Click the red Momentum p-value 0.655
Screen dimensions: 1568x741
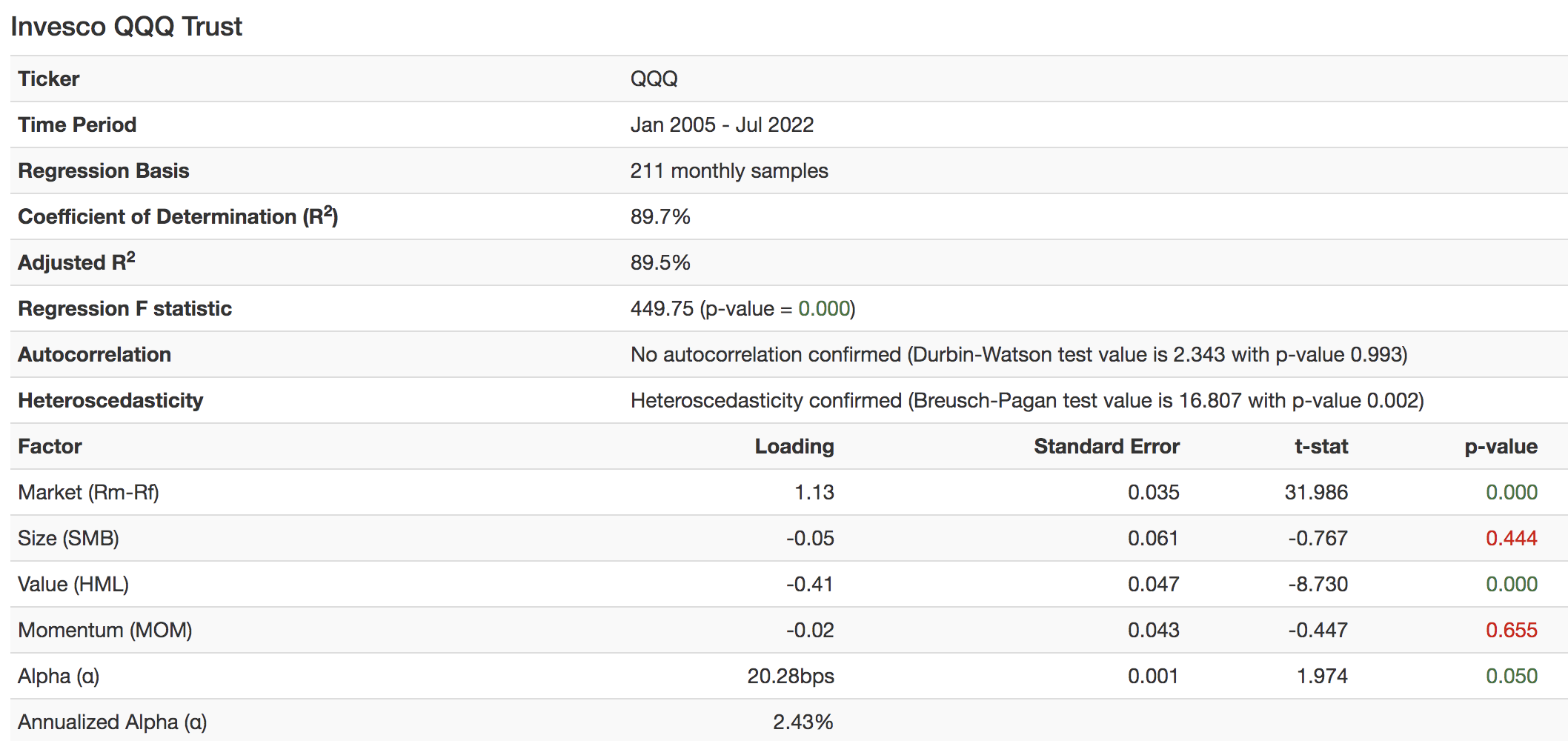(1511, 630)
